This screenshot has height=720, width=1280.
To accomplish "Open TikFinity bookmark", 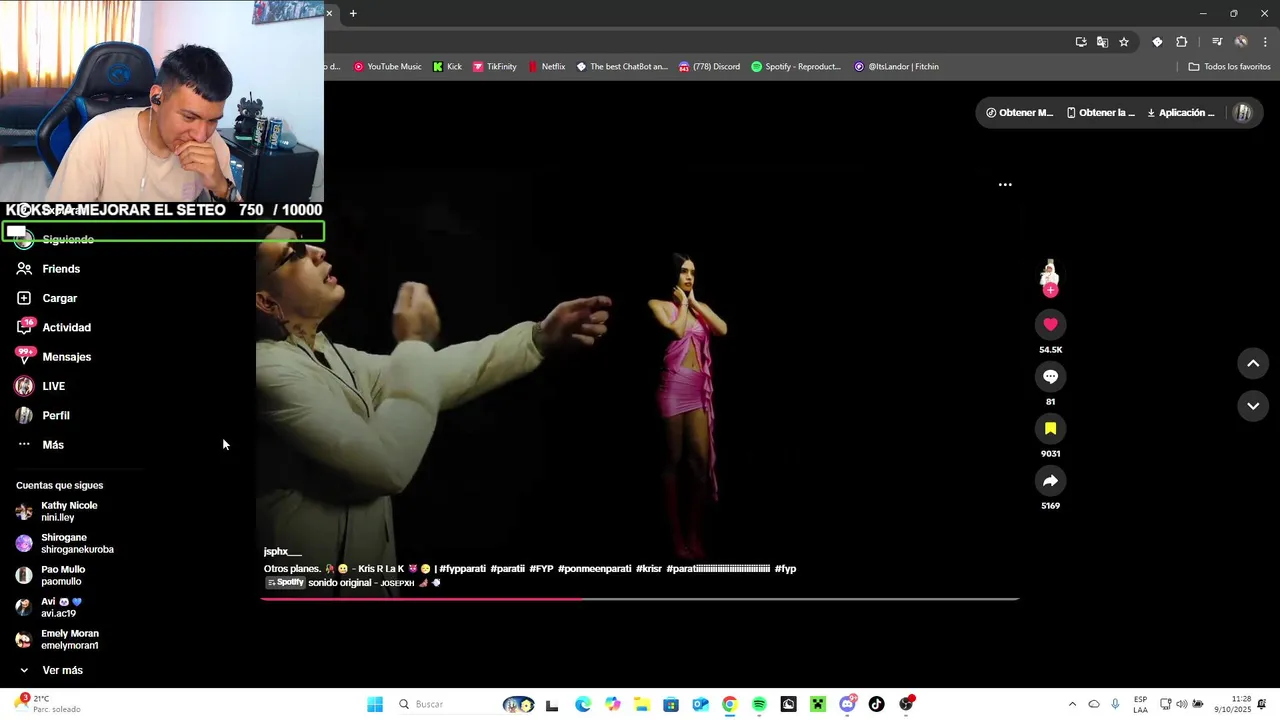I will pyautogui.click(x=494, y=67).
